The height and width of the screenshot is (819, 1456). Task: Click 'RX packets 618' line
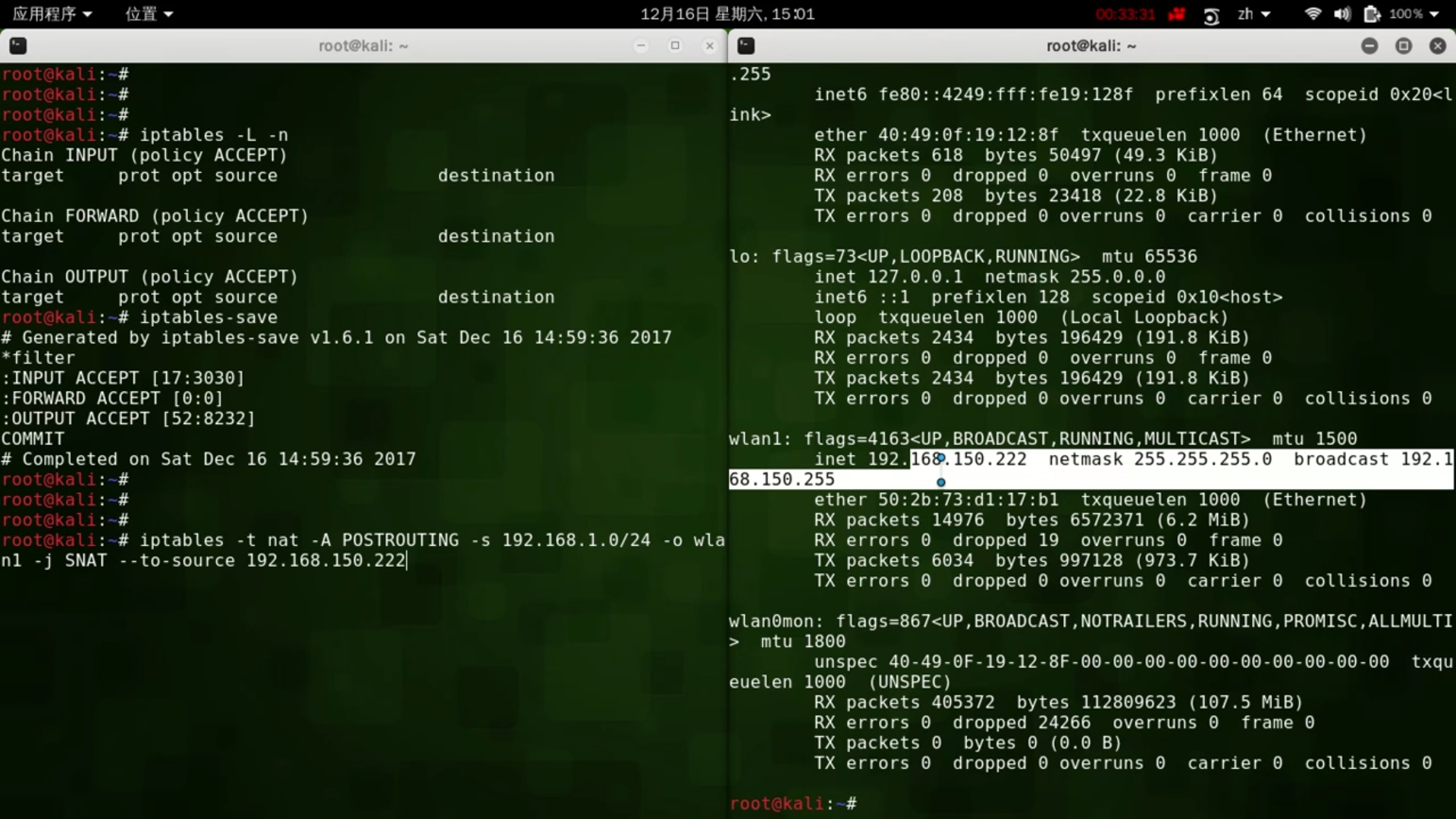tap(1015, 155)
